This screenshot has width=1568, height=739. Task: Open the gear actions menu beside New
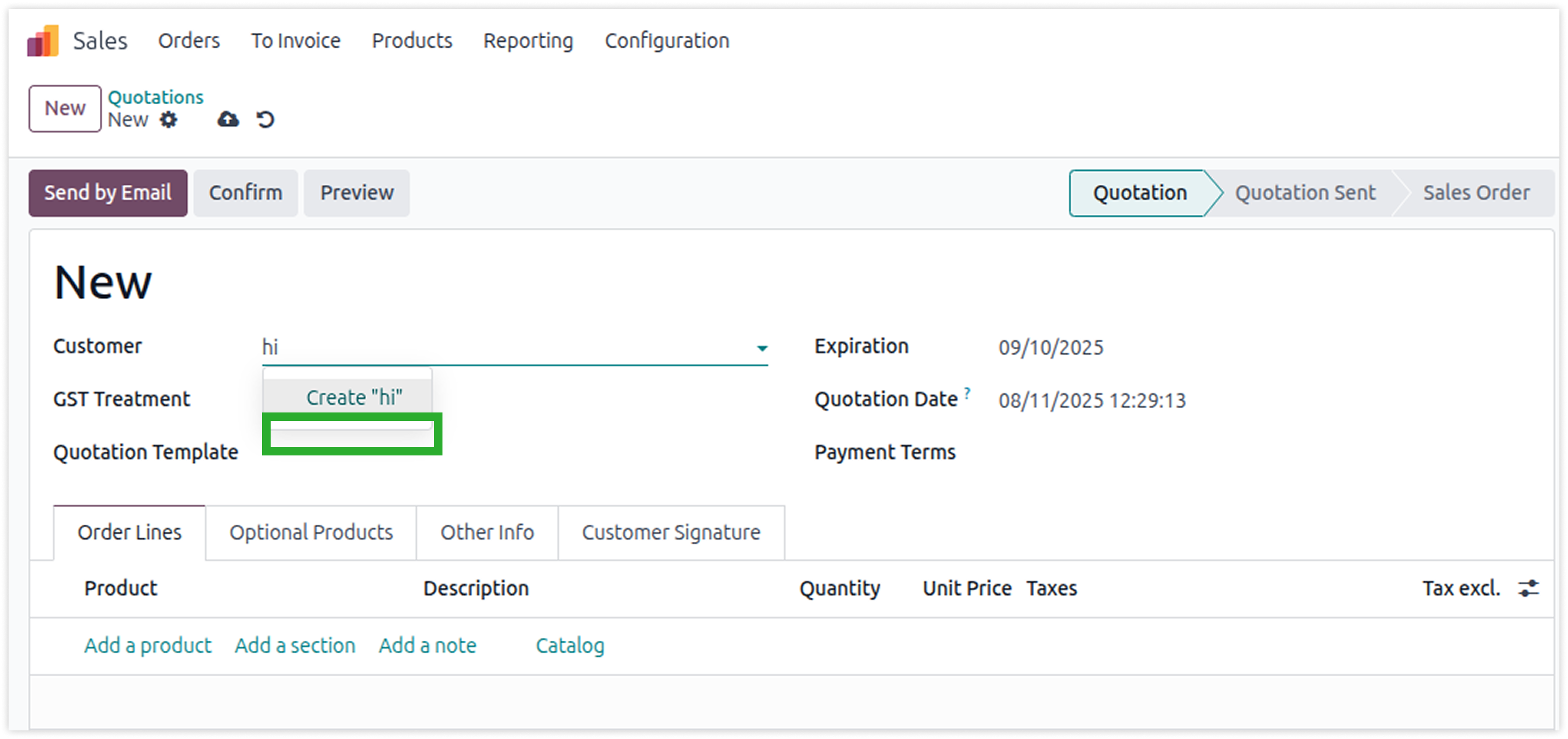click(169, 120)
